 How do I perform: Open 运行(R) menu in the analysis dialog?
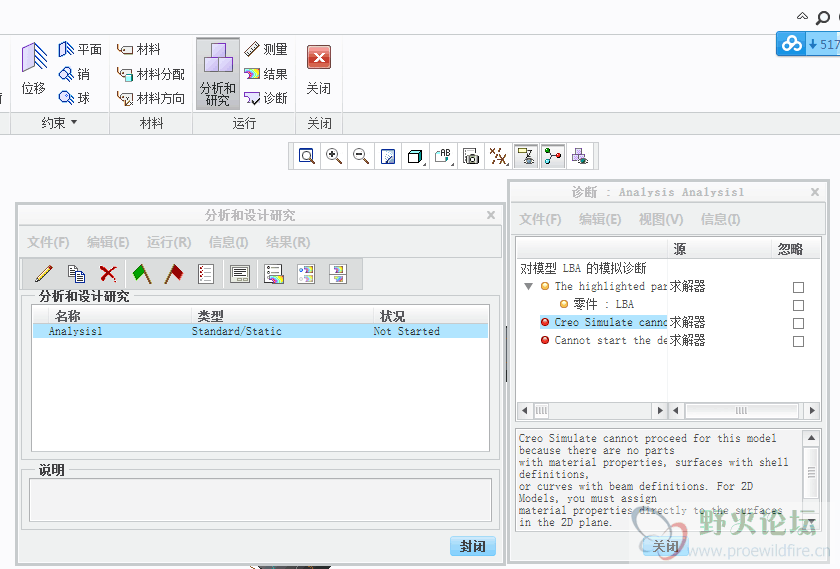(x=169, y=242)
